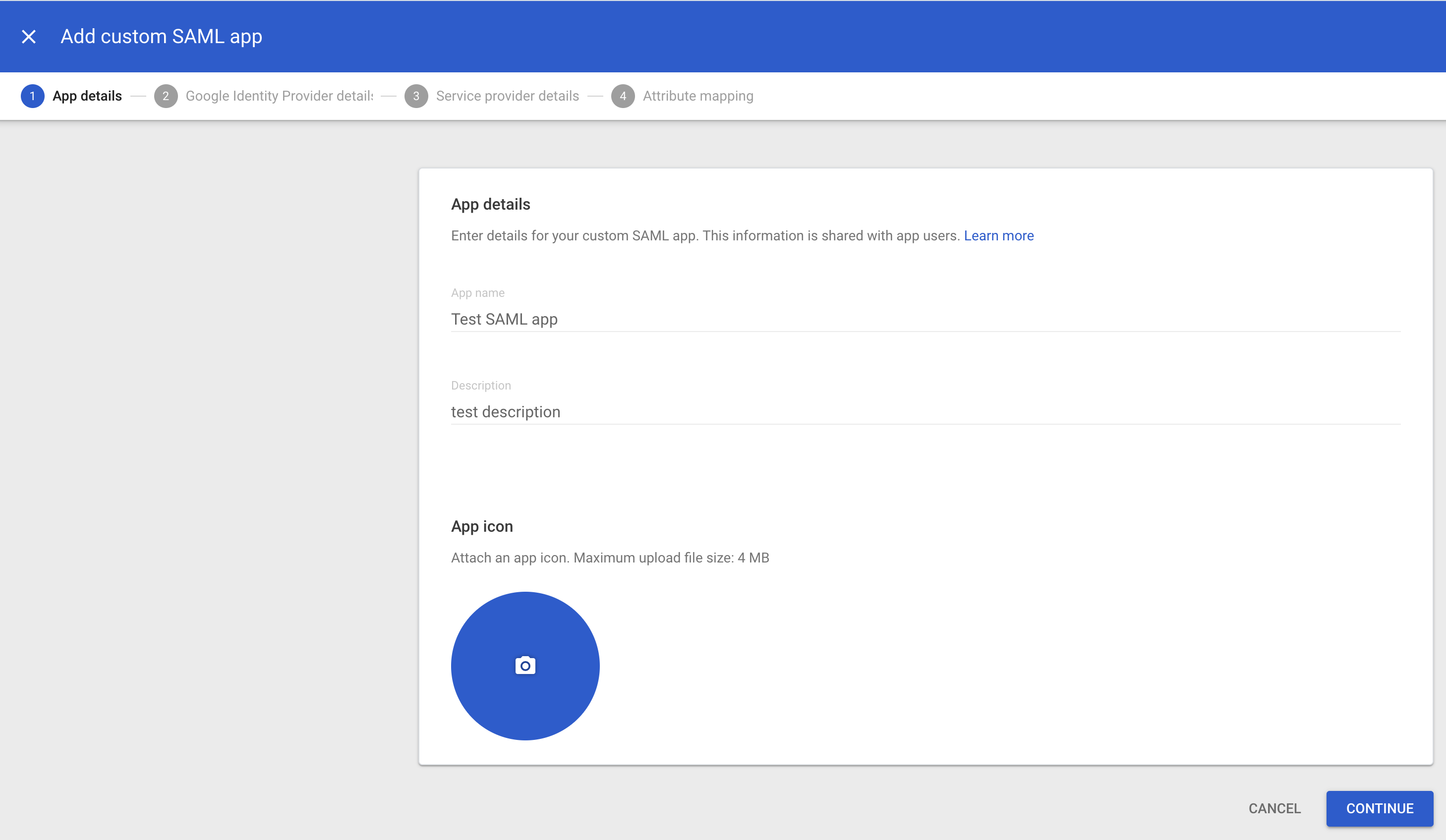Click the Description field with test description
Viewport: 1446px width, 840px height.
(925, 412)
